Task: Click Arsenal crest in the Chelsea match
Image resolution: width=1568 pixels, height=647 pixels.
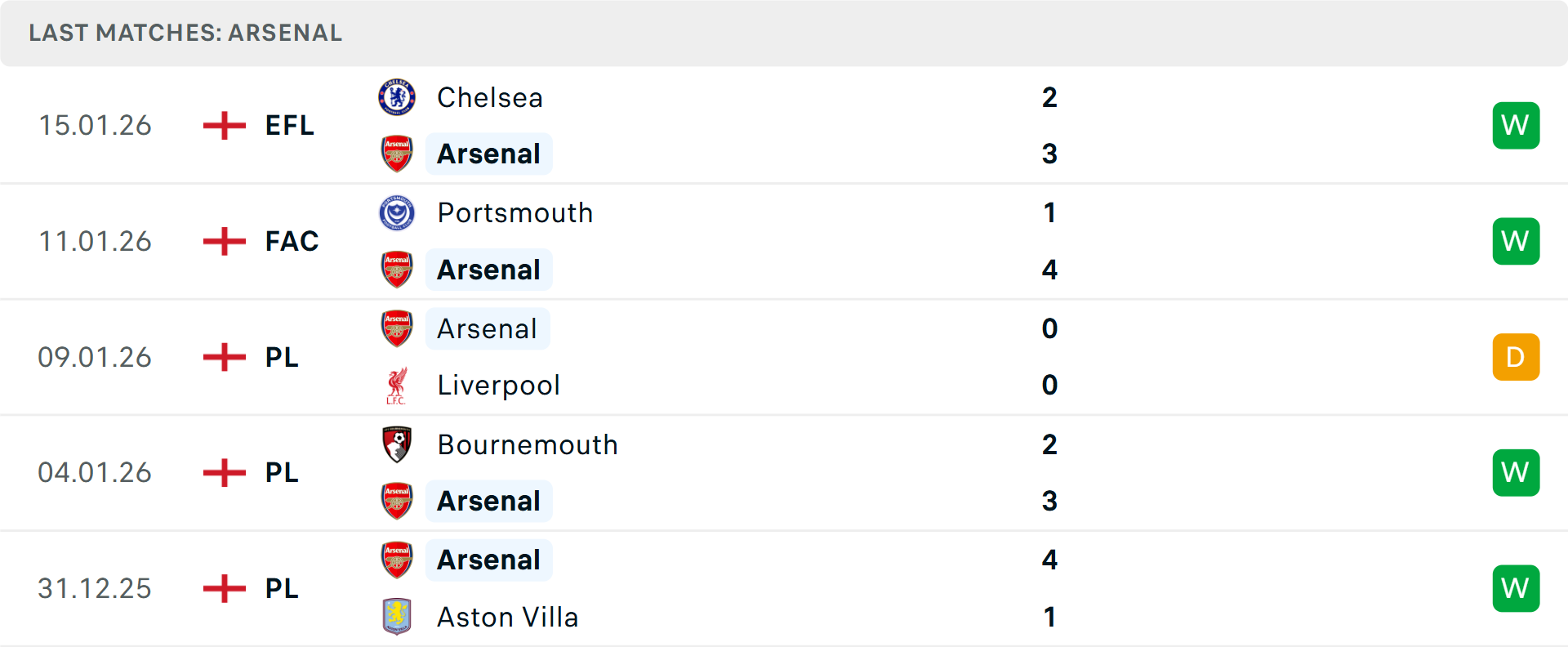Action: coord(397,154)
